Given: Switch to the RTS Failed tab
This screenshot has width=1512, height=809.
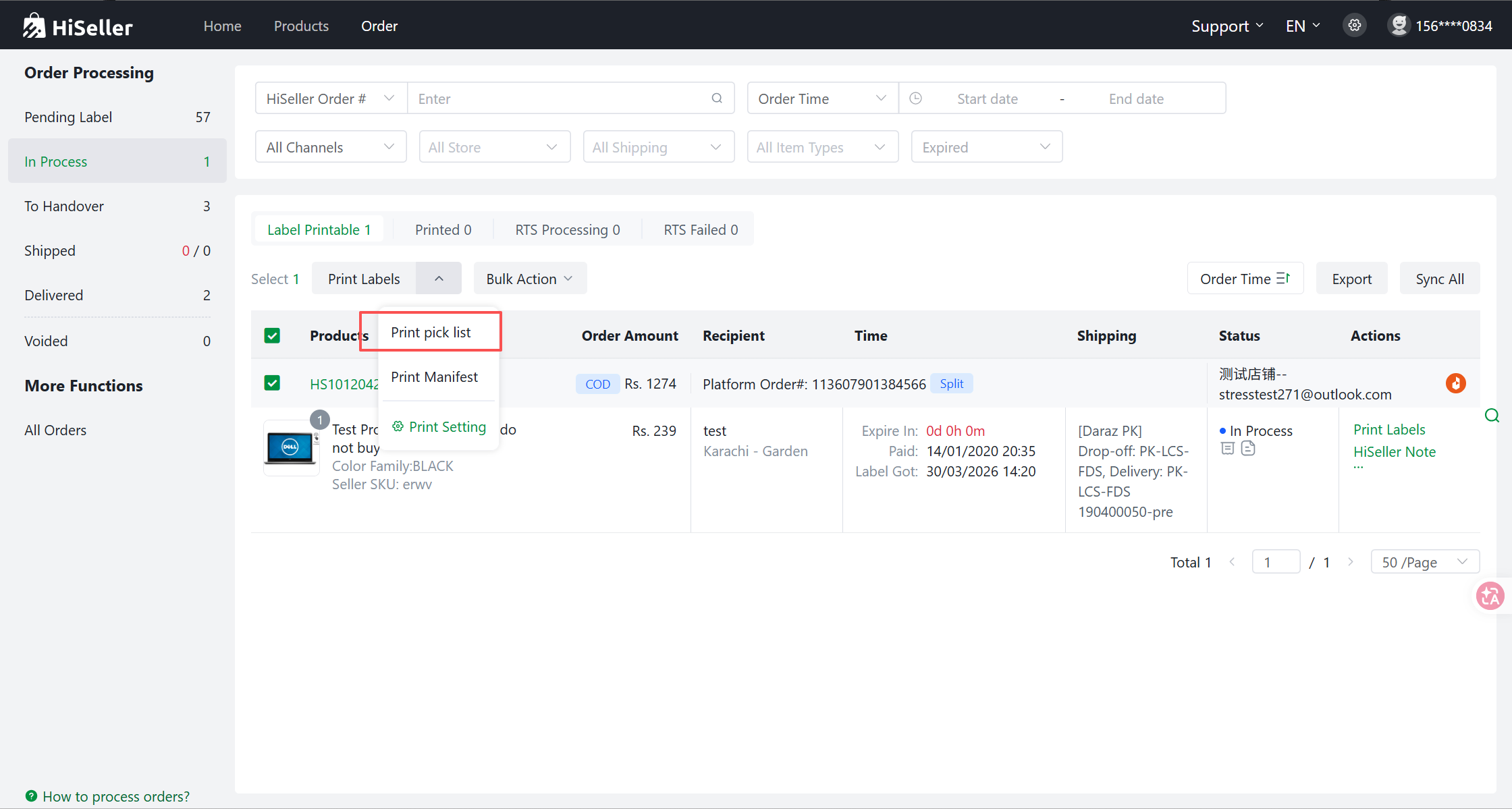Looking at the screenshot, I should coord(700,229).
